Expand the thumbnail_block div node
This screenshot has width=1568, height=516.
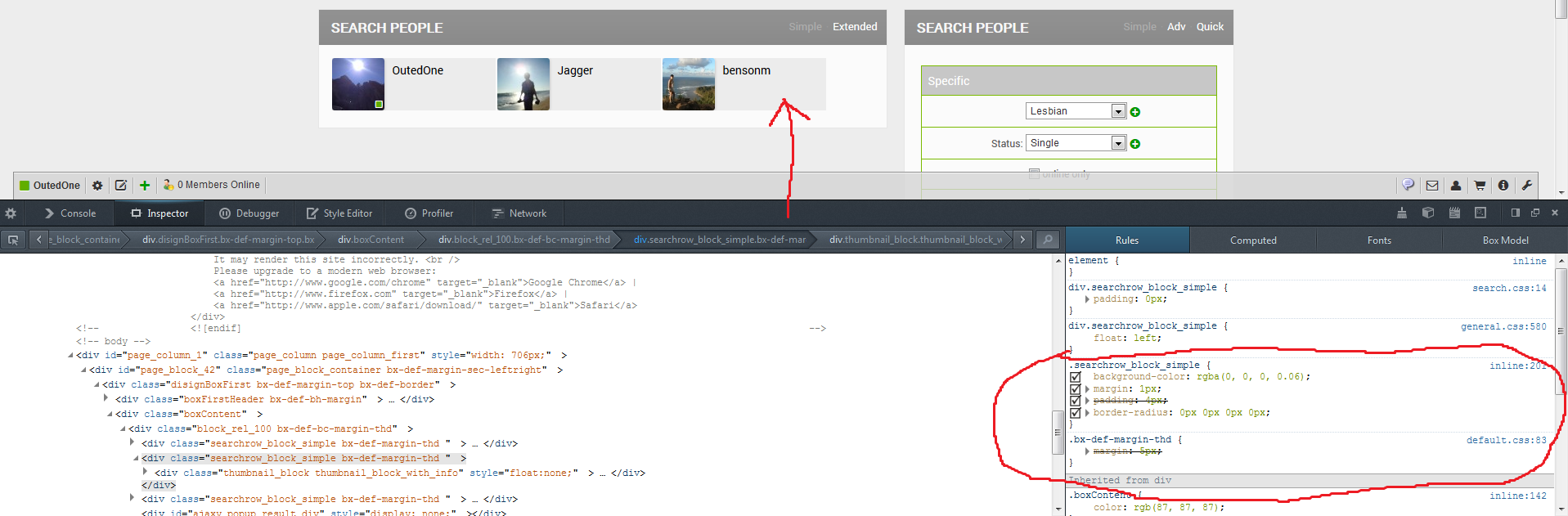pos(146,472)
